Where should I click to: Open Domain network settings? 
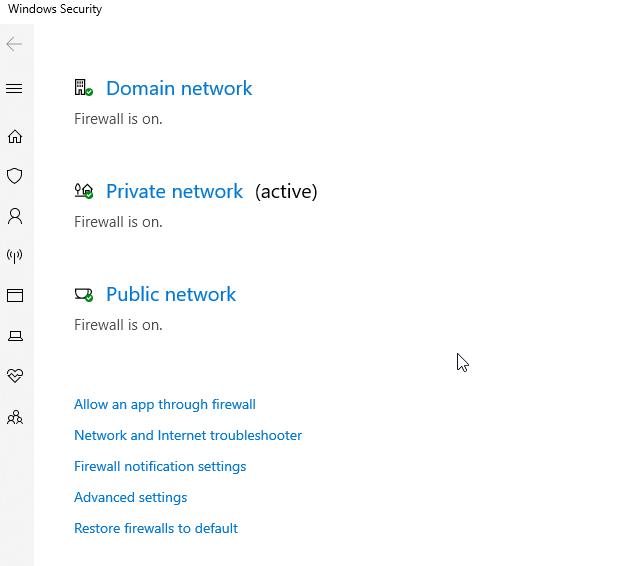point(179,88)
